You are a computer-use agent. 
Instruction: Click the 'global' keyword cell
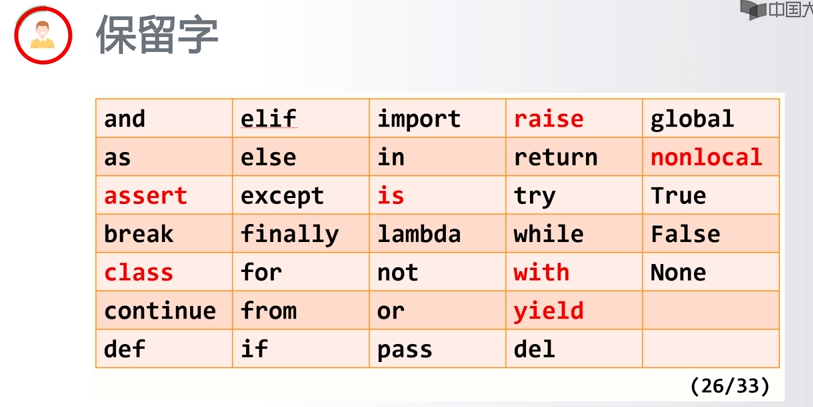click(x=711, y=119)
